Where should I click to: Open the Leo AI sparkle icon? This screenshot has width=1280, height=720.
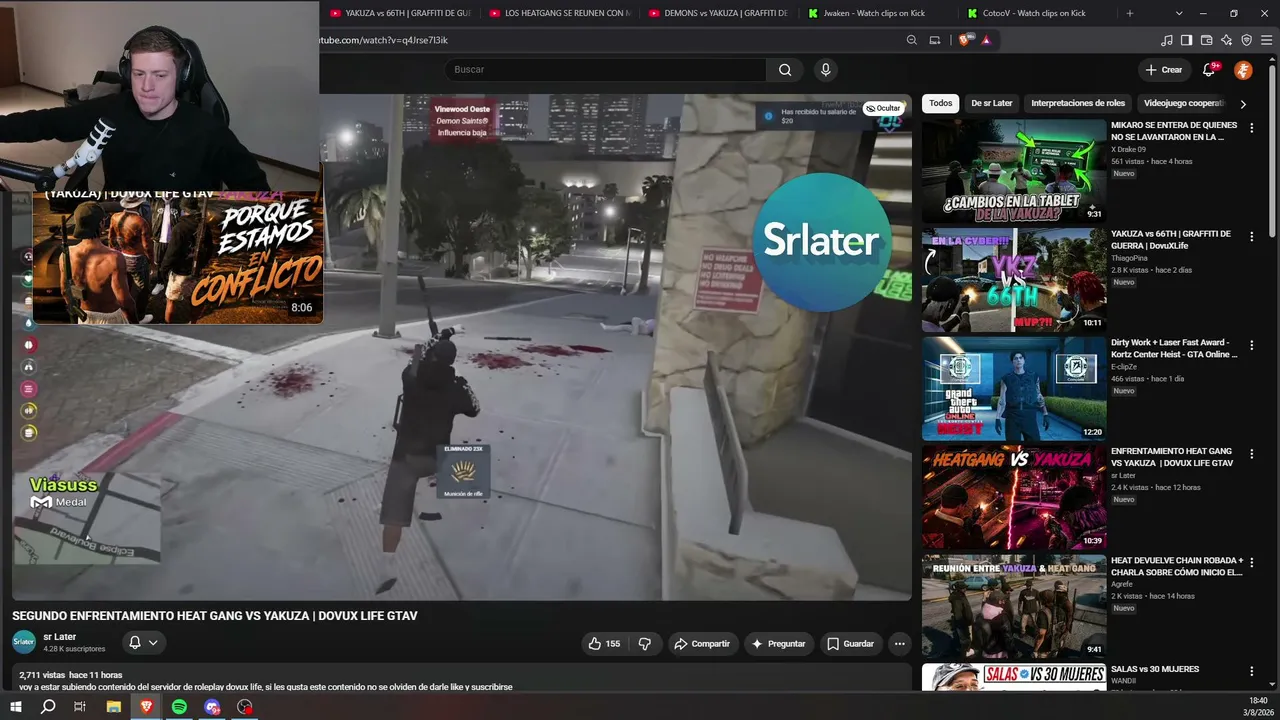pos(1226,40)
